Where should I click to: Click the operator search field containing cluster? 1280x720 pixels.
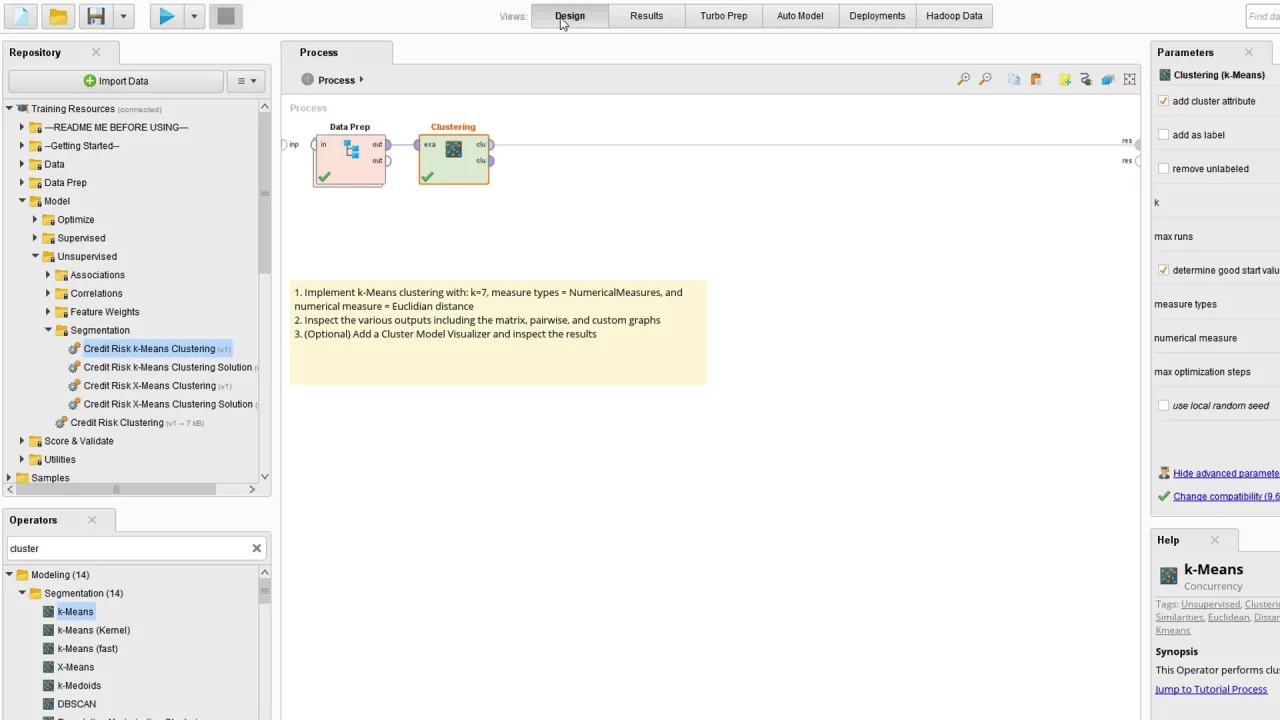(x=128, y=548)
